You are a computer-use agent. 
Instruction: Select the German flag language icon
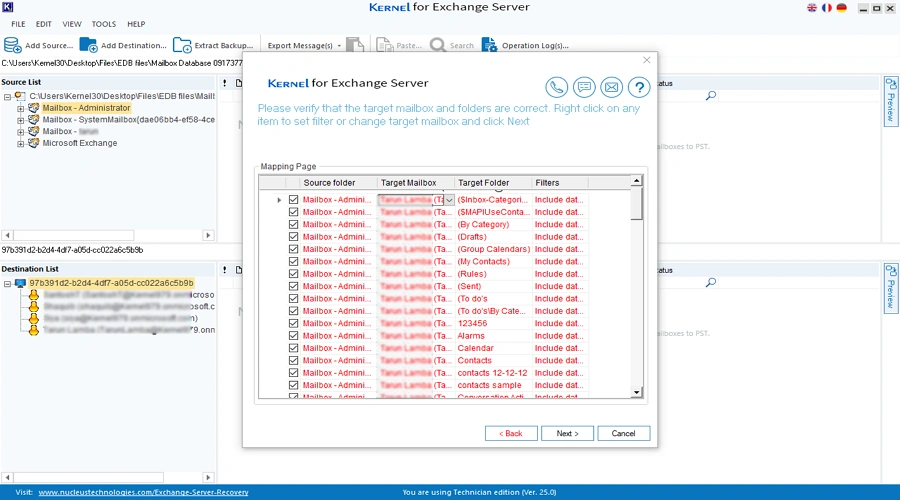point(842,8)
